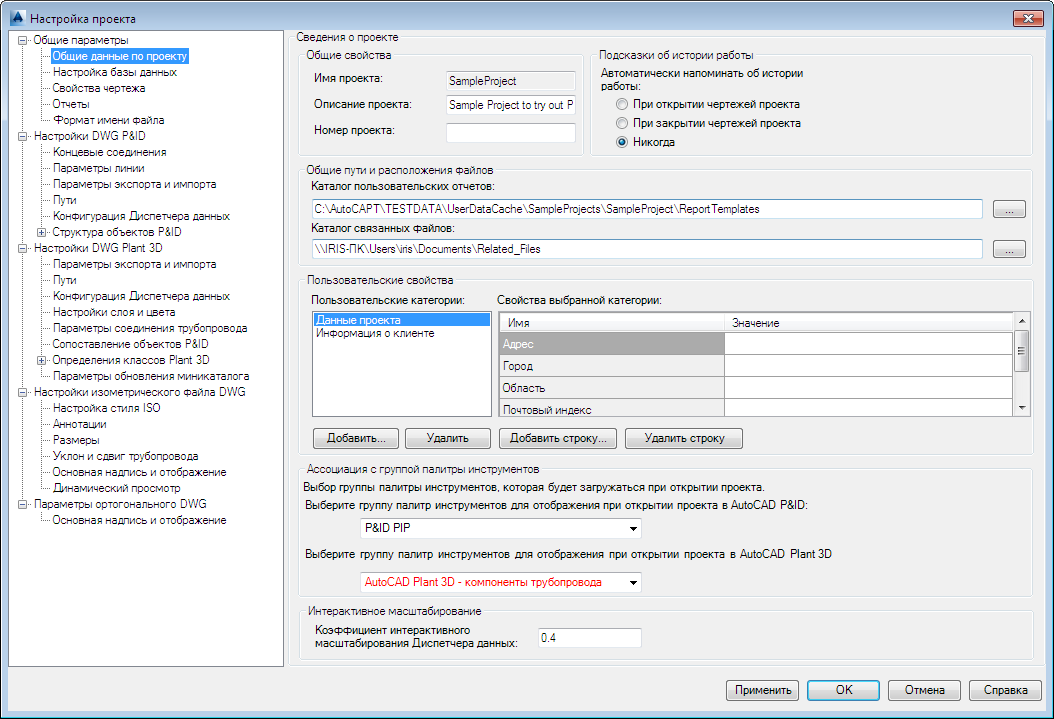
Task: Click the 'Удалить' category button
Action: [447, 438]
